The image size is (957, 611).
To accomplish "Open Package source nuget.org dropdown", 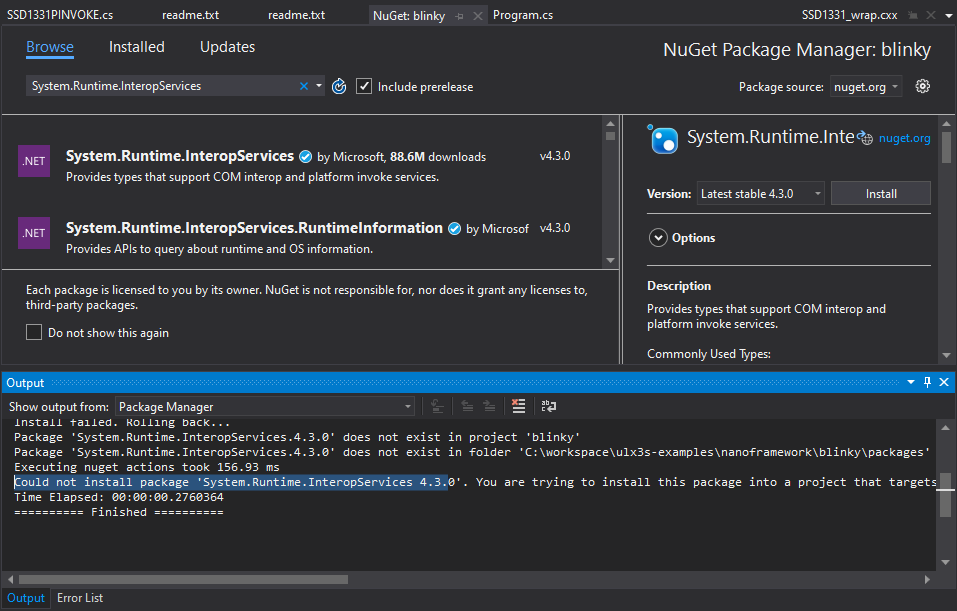I will (x=865, y=87).
